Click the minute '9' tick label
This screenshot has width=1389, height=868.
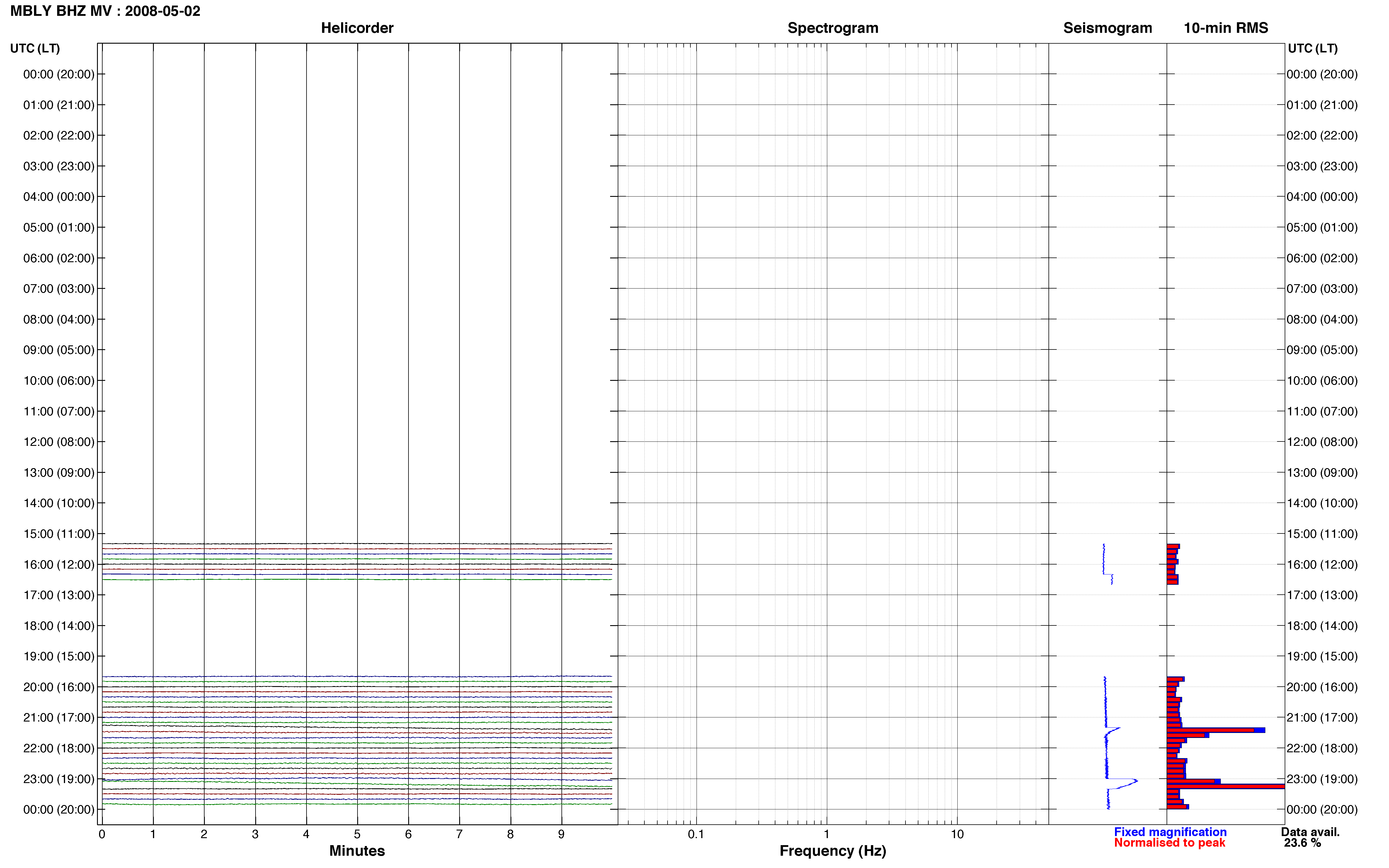pyautogui.click(x=561, y=834)
